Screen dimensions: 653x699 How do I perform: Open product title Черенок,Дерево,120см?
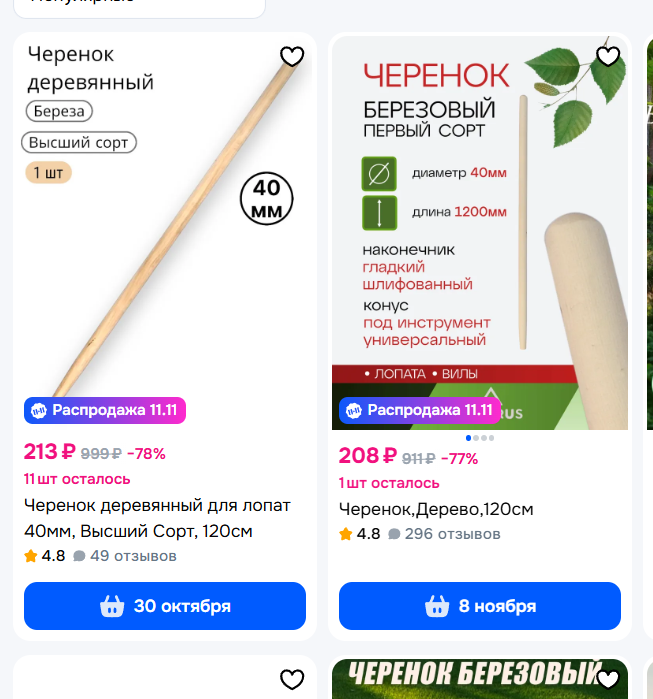436,509
